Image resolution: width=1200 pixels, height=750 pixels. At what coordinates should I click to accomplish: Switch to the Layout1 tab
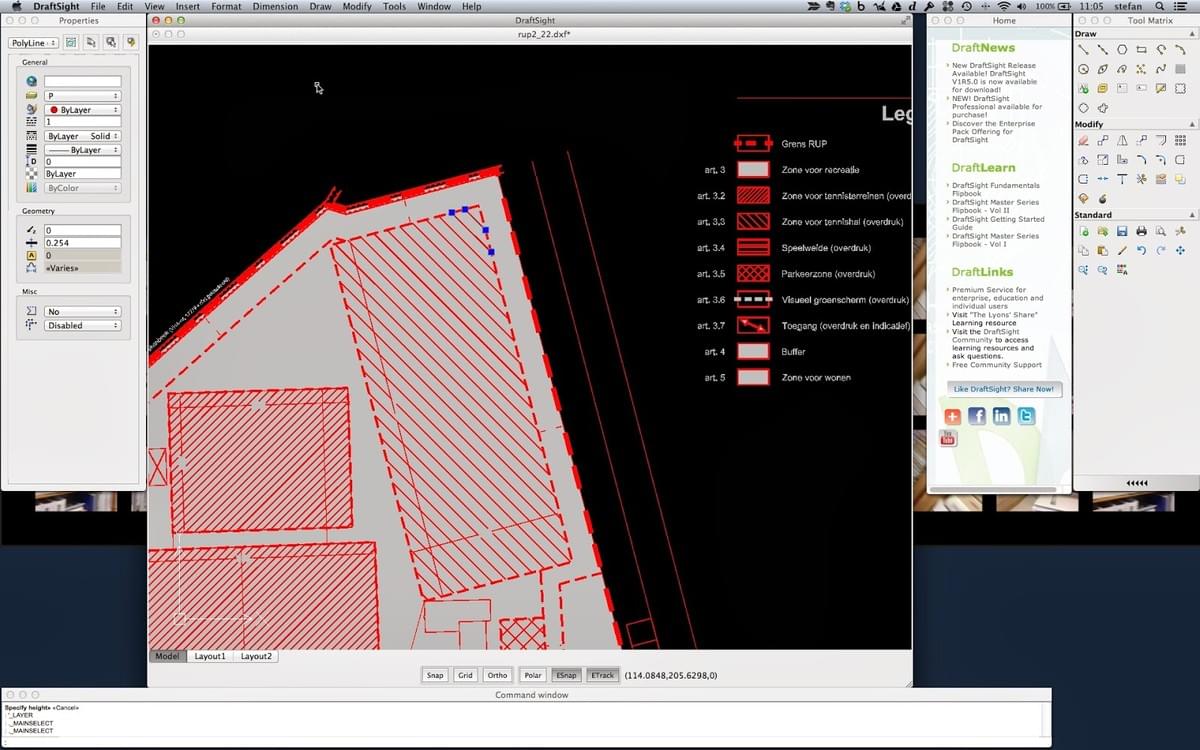pyautogui.click(x=210, y=656)
